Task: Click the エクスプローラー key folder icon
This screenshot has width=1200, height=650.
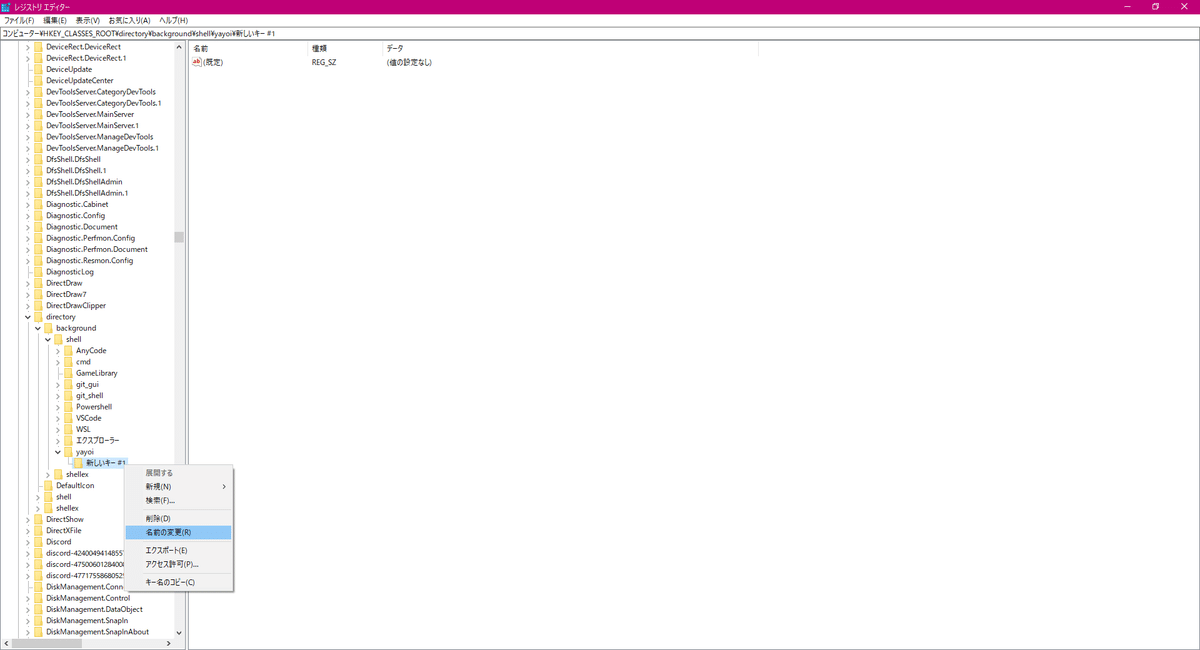Action: (68, 441)
